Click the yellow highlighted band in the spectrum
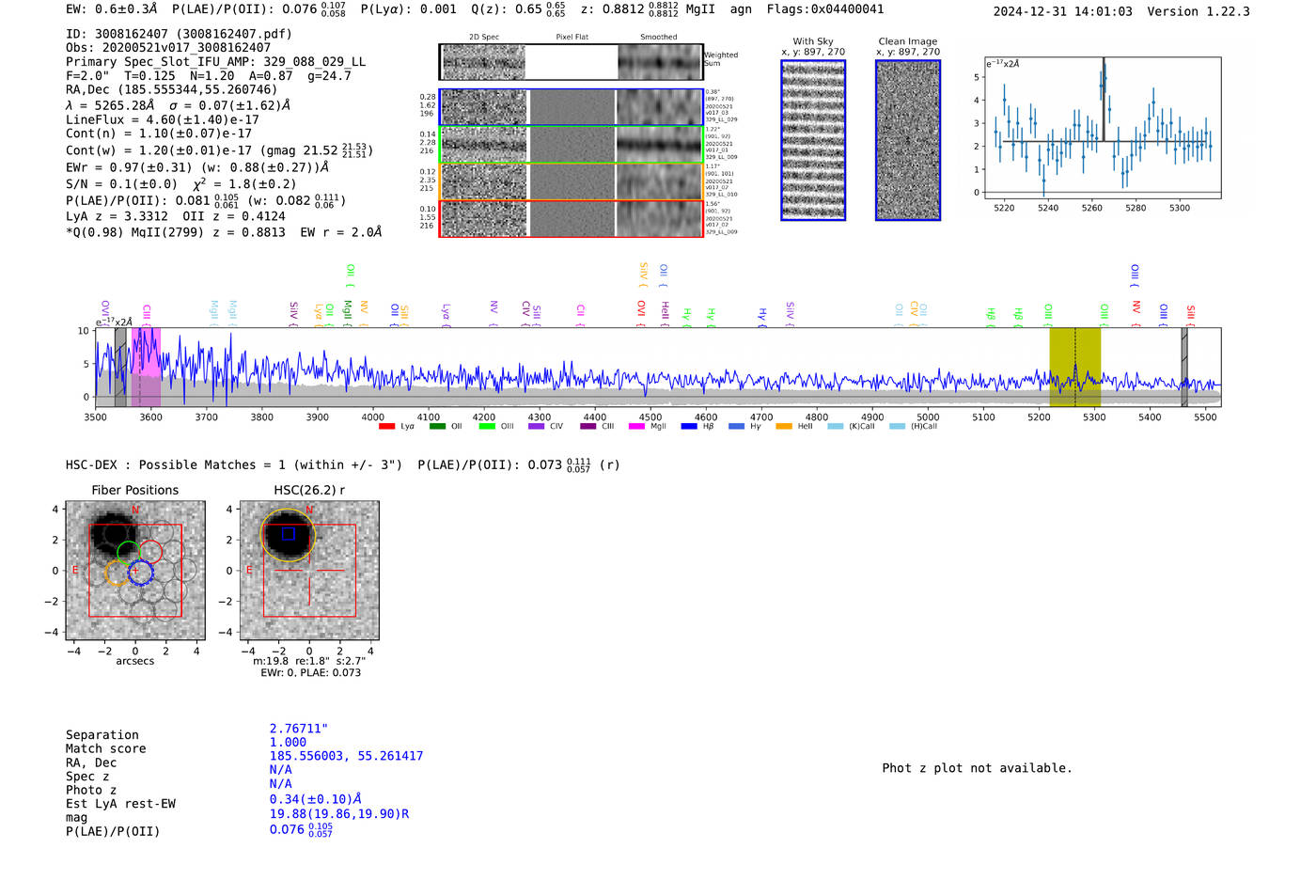 pos(1074,367)
